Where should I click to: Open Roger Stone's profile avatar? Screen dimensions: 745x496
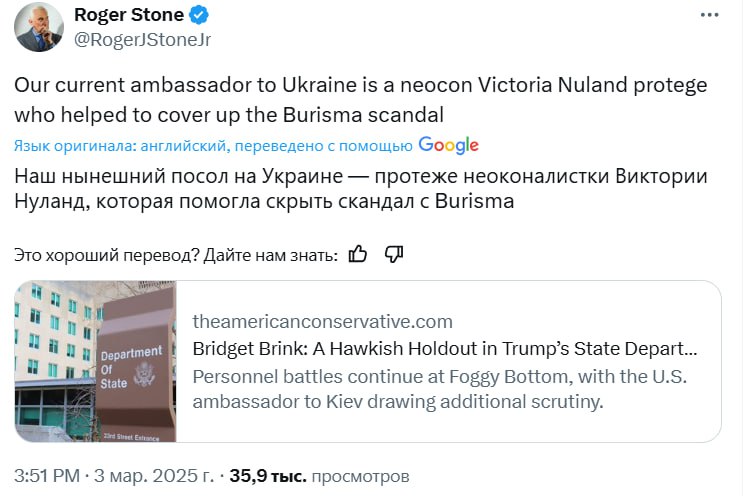[x=39, y=27]
